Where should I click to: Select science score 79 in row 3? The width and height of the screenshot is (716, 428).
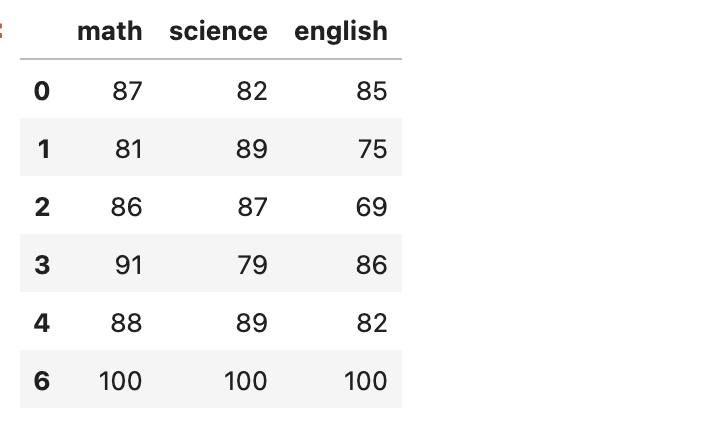(x=252, y=265)
